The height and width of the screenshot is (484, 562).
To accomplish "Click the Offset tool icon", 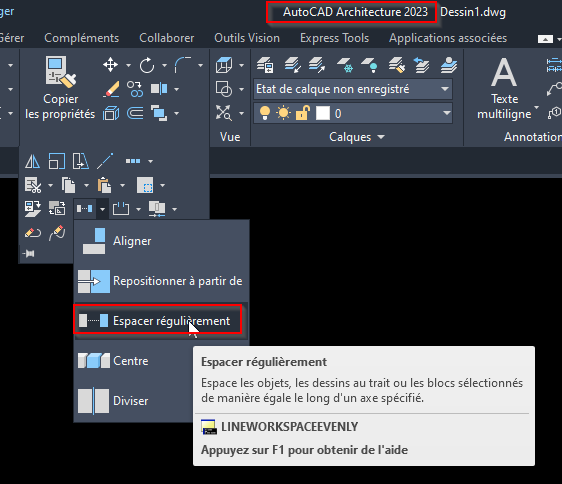I will click(135, 113).
